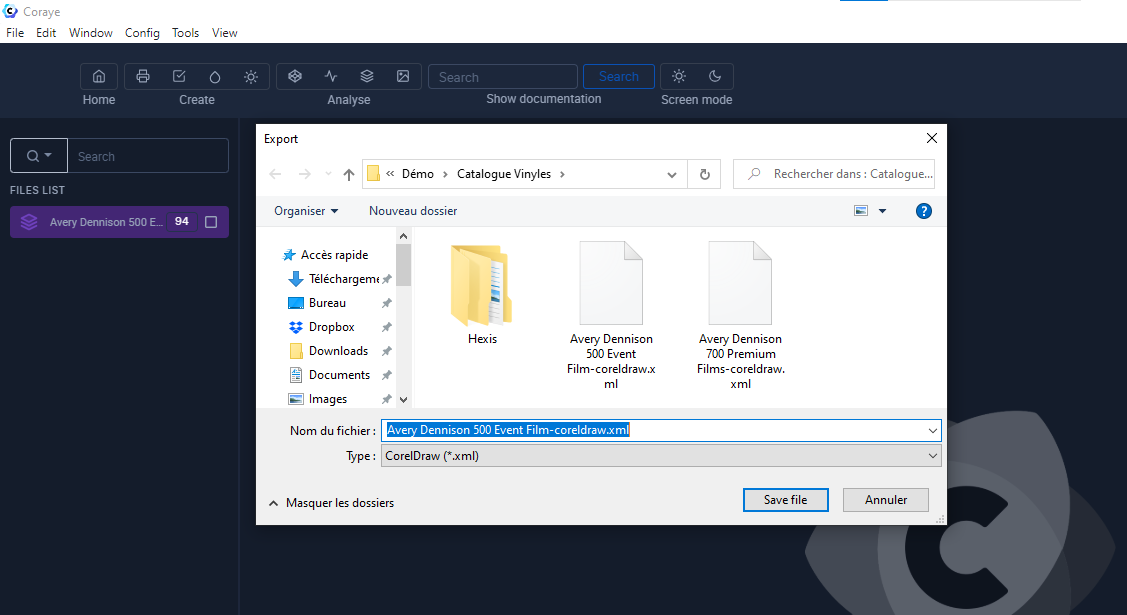Select Avery Dennison 500 Event Film-coreldraw.xml file
Image resolution: width=1127 pixels, height=615 pixels.
pos(611,316)
